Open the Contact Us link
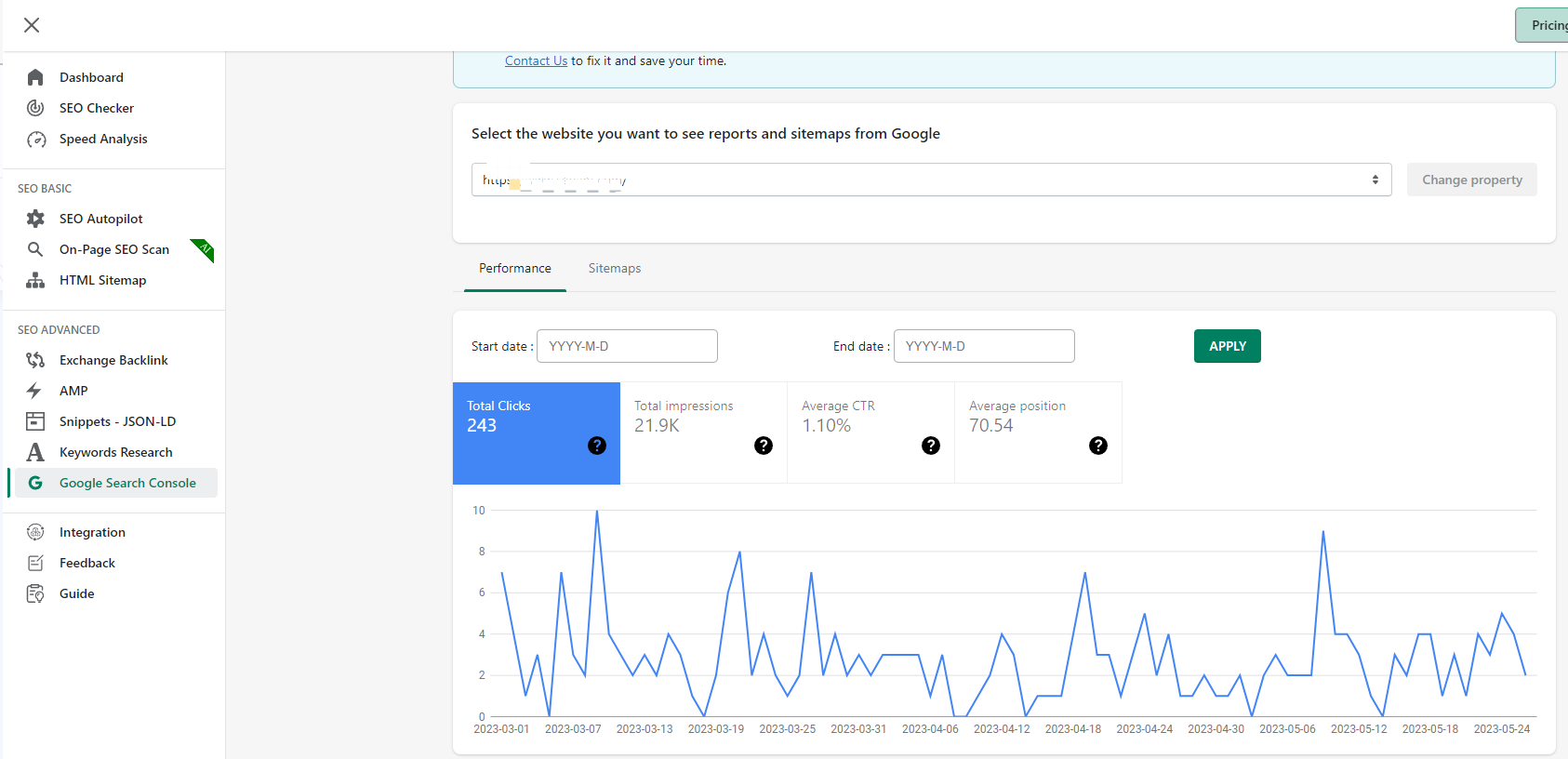Image resolution: width=1568 pixels, height=759 pixels. (x=536, y=60)
